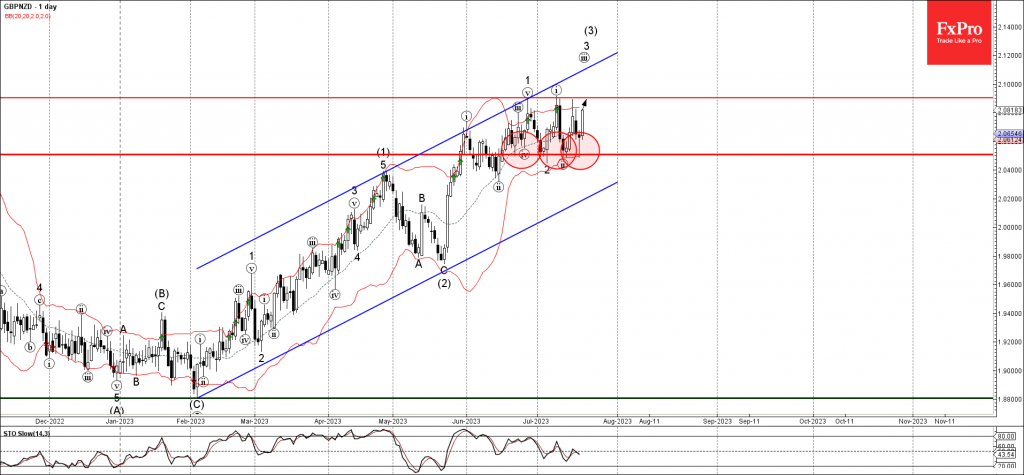Click the black forecast arrow above the candles
The height and width of the screenshot is (475, 1024).
pos(583,102)
